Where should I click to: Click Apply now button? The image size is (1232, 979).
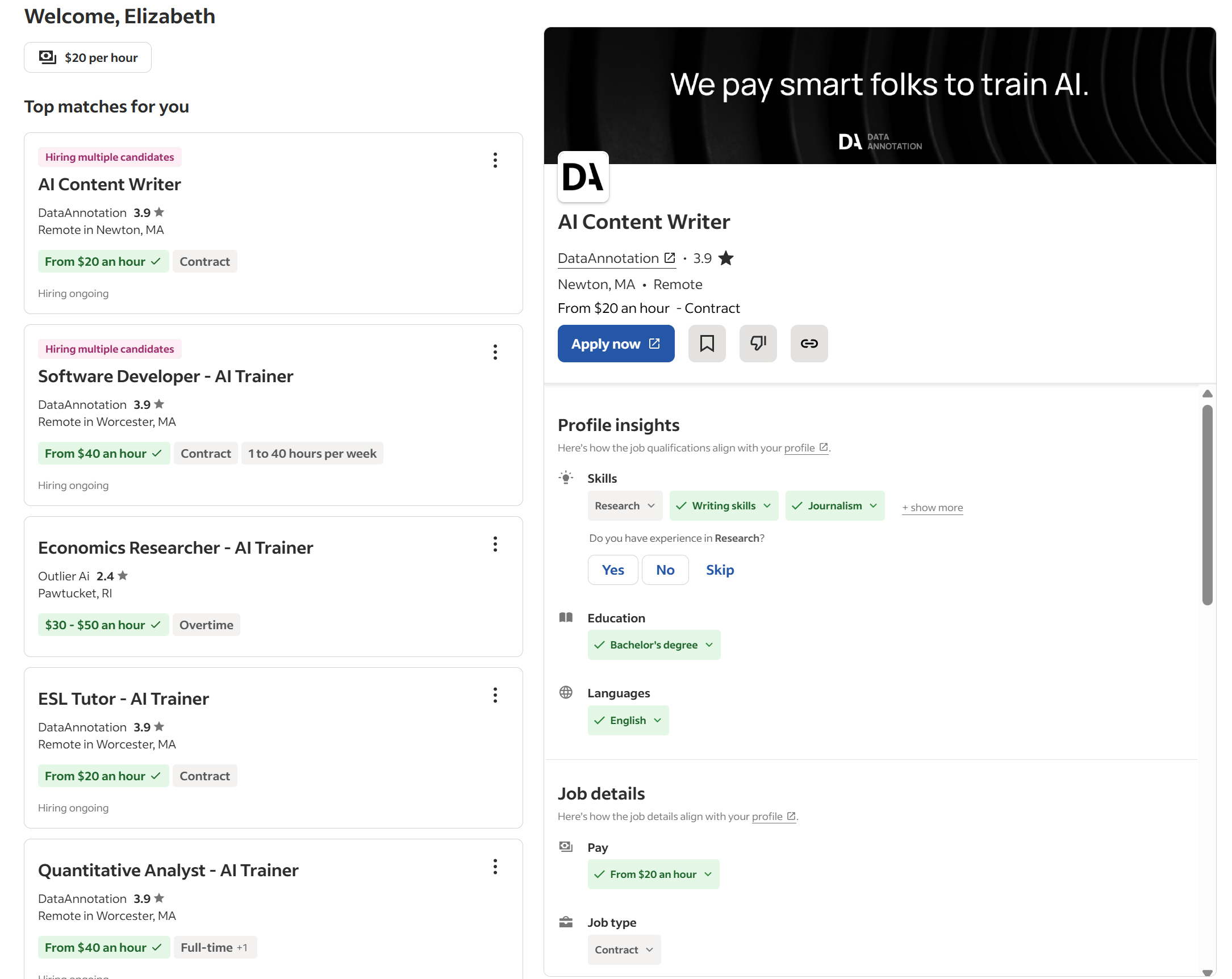[616, 344]
